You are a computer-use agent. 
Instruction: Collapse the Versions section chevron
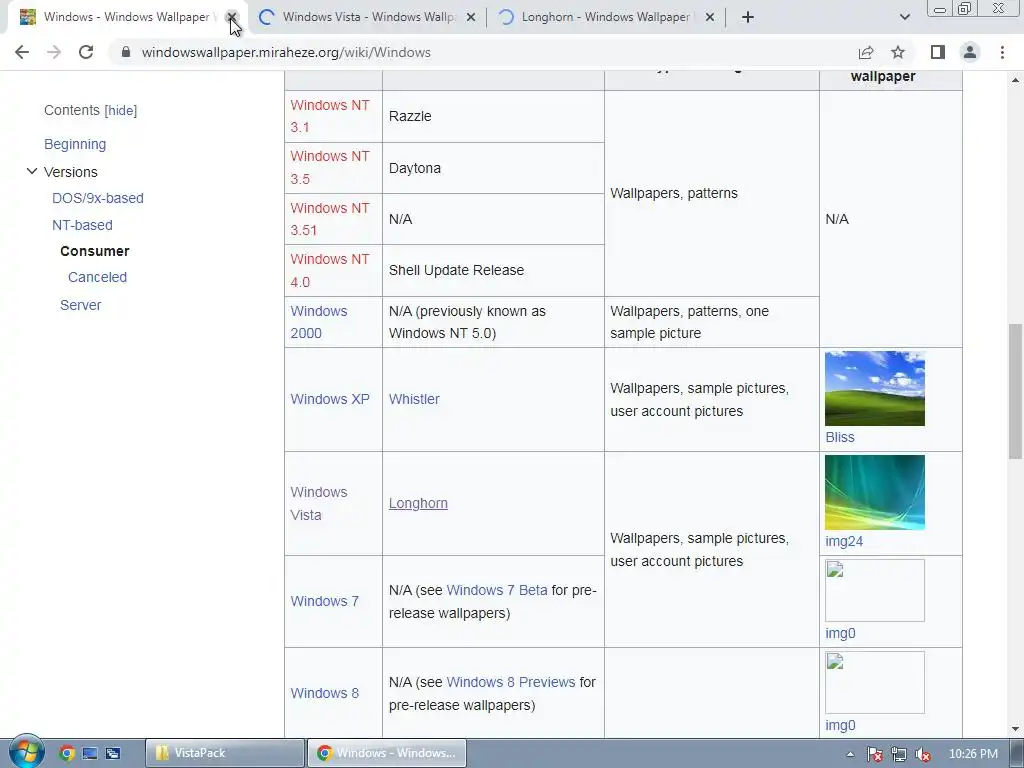(x=31, y=171)
